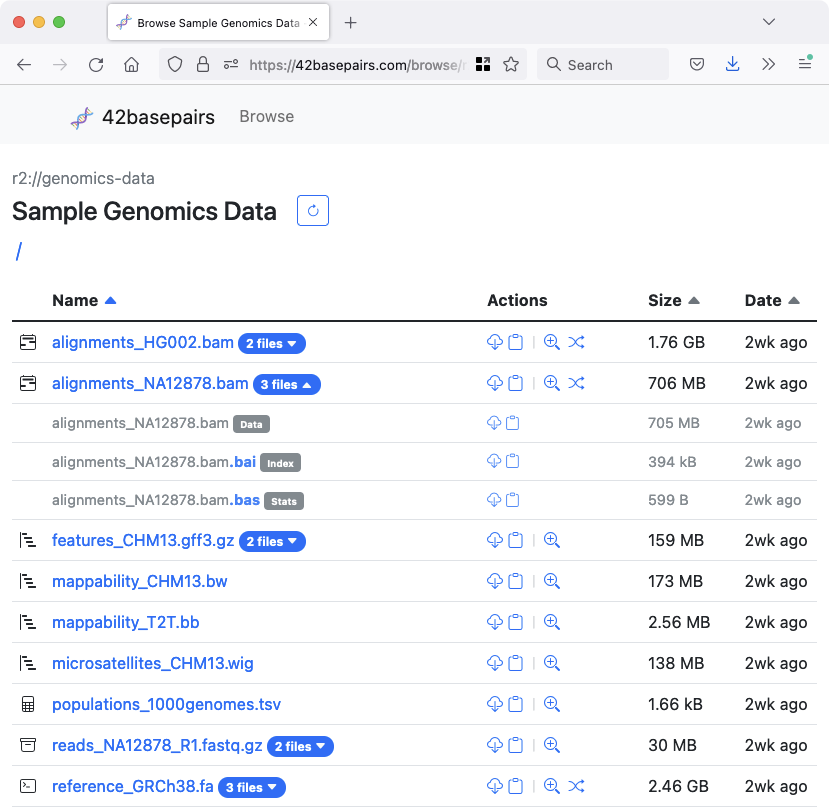Open the magnifier preview for reads_NA12878_R1.fastq.gz

[x=552, y=745]
